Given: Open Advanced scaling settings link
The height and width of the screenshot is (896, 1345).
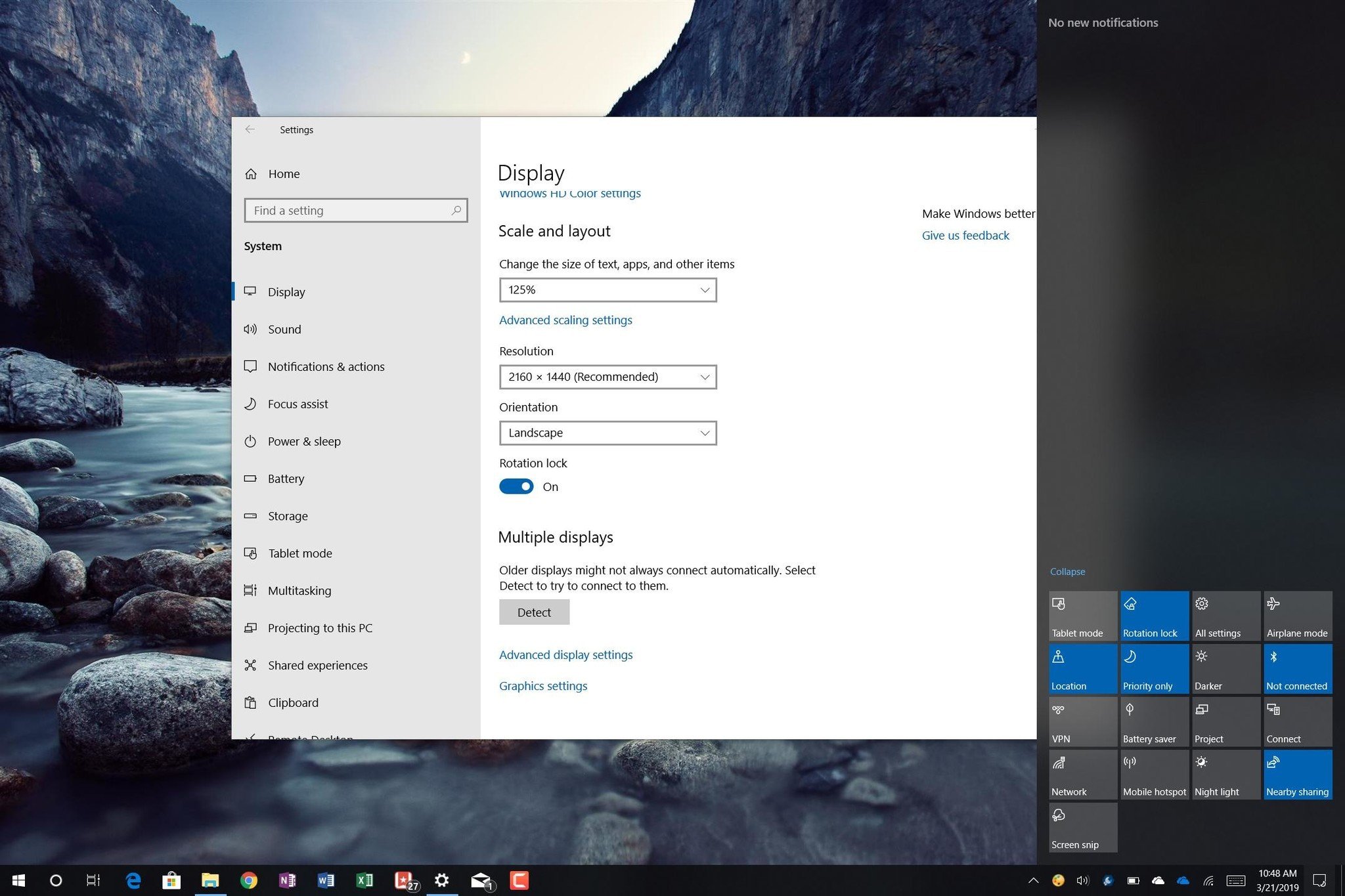Looking at the screenshot, I should pyautogui.click(x=565, y=319).
